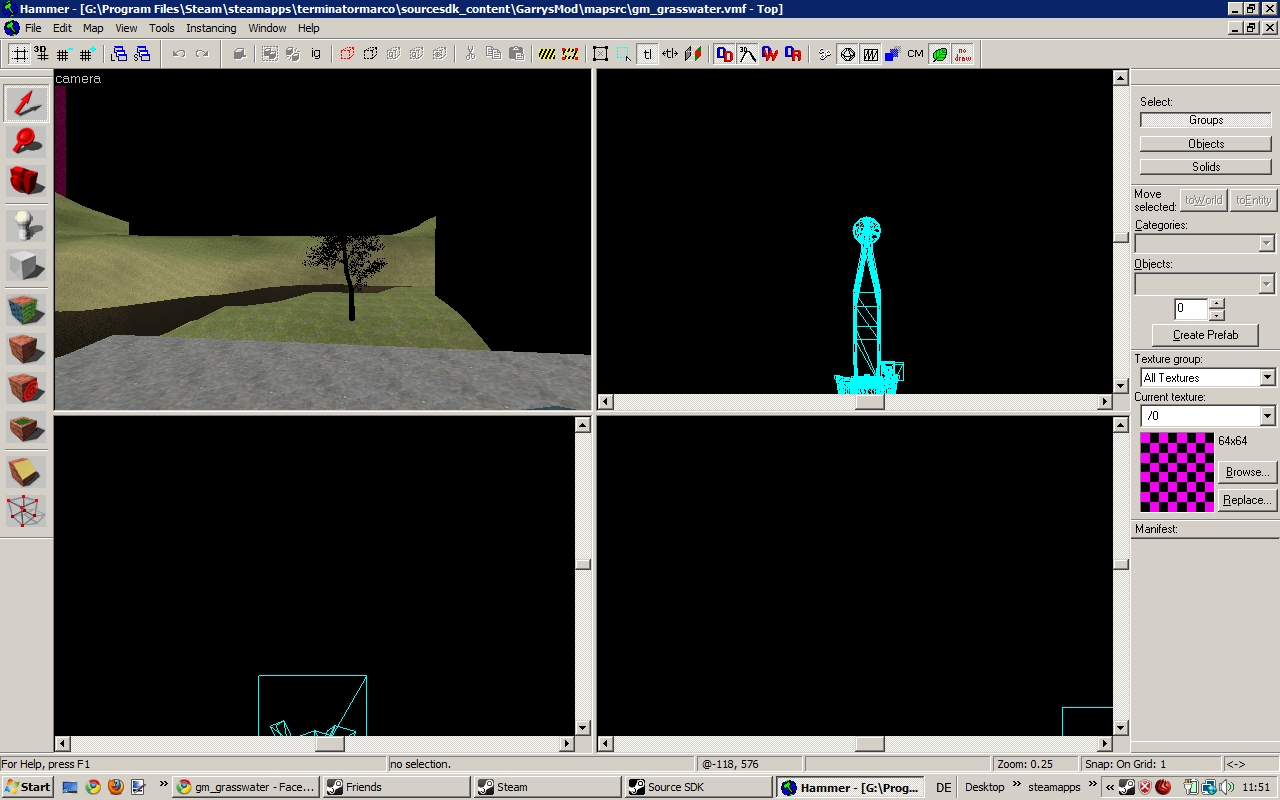This screenshot has height=800, width=1280.
Task: Open the Texture group dropdown
Action: coord(1267,378)
